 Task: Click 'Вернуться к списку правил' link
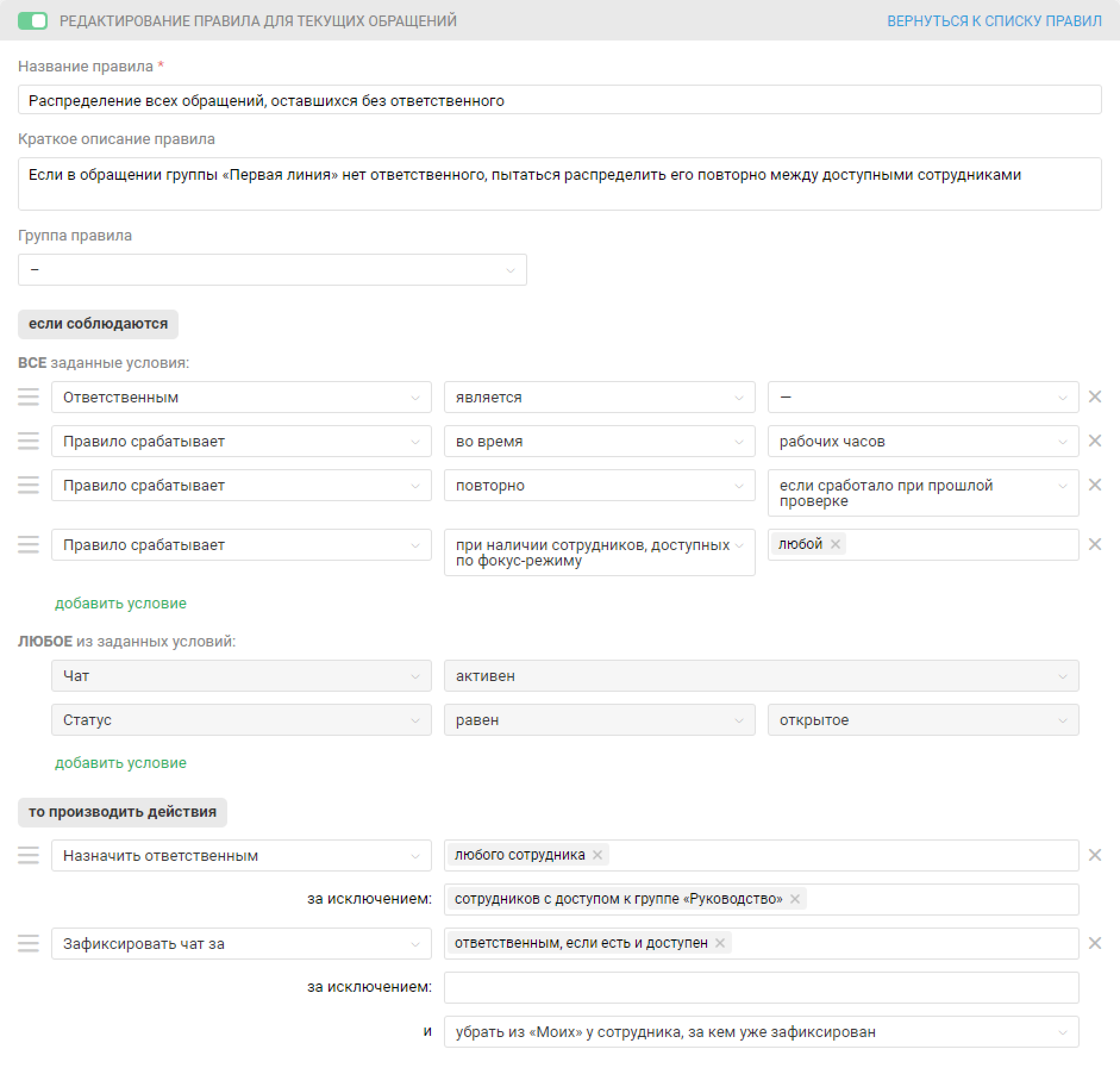(x=994, y=21)
